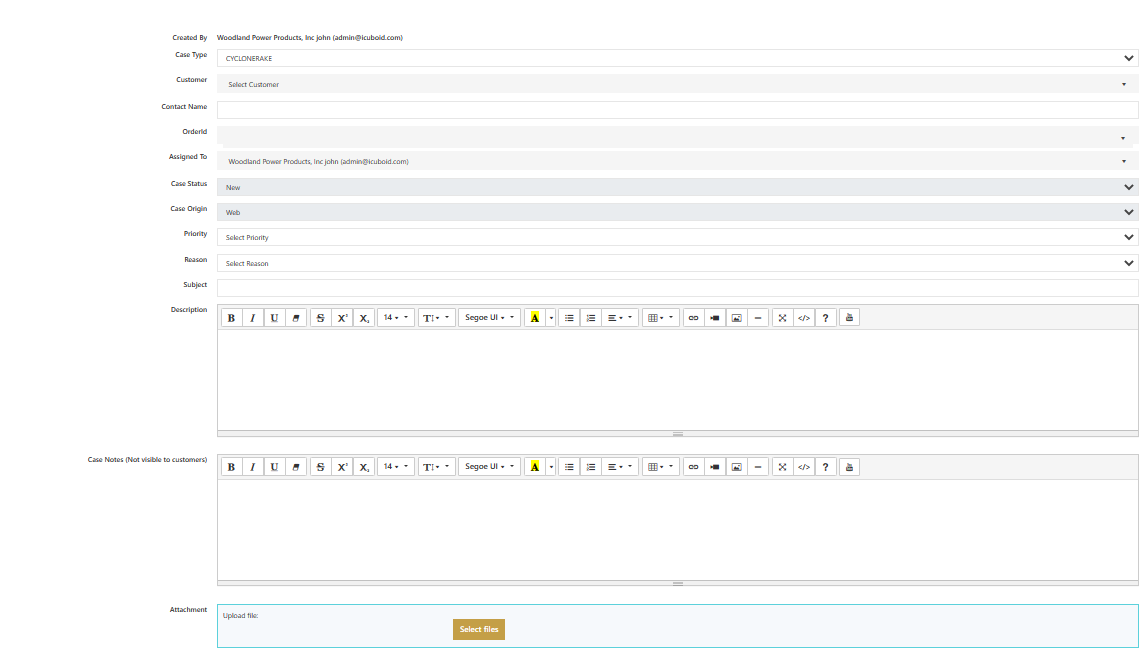Click fullscreen icon in Case Notes toolbar

tap(782, 467)
